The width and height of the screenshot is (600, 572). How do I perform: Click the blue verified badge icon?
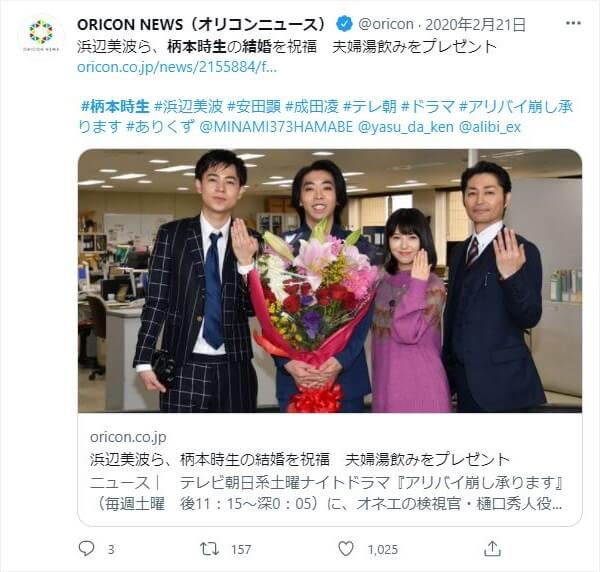tap(344, 24)
